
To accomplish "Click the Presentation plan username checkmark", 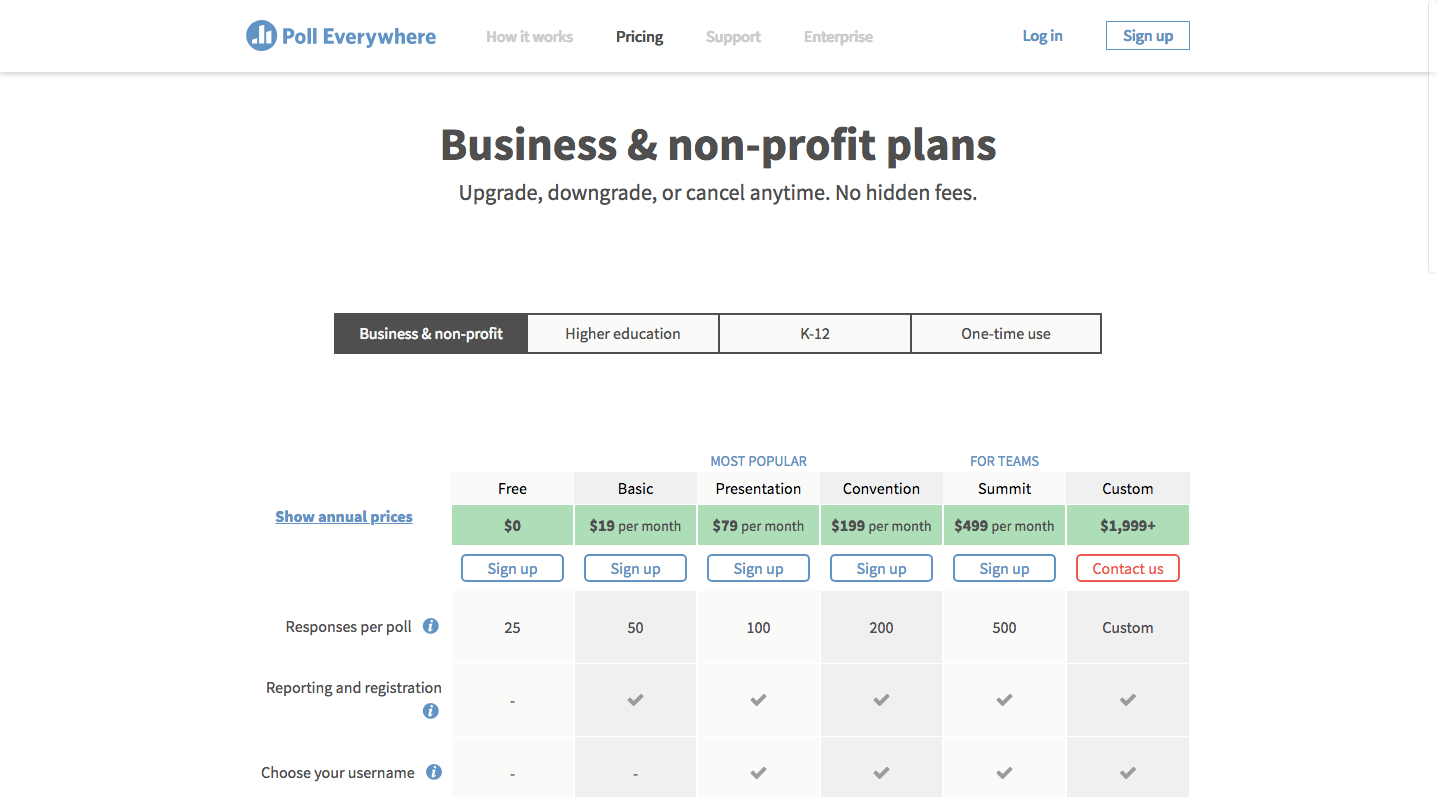I will (x=758, y=771).
